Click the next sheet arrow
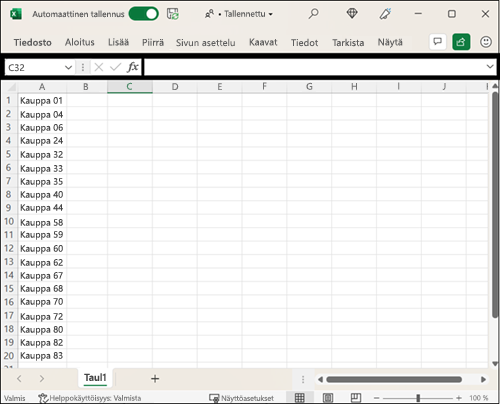This screenshot has width=500, height=404. tap(42, 379)
